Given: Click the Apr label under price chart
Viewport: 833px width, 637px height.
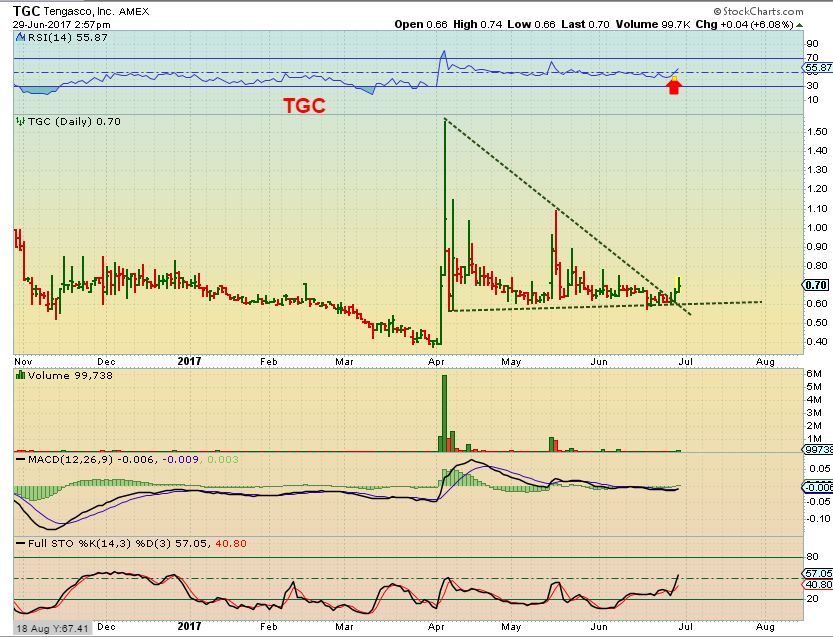Looking at the screenshot, I should 436,361.
